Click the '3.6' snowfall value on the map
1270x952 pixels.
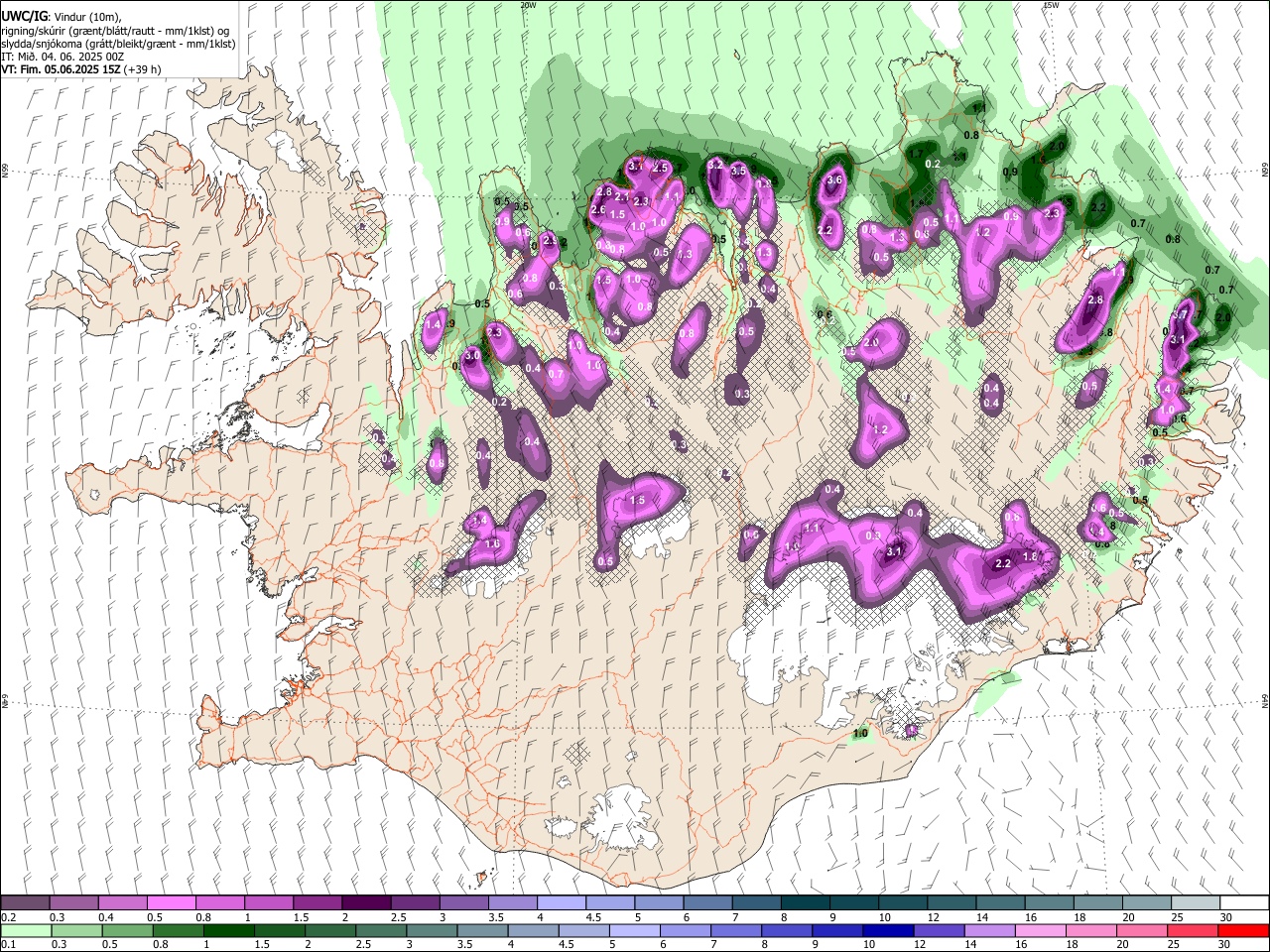pyautogui.click(x=834, y=179)
